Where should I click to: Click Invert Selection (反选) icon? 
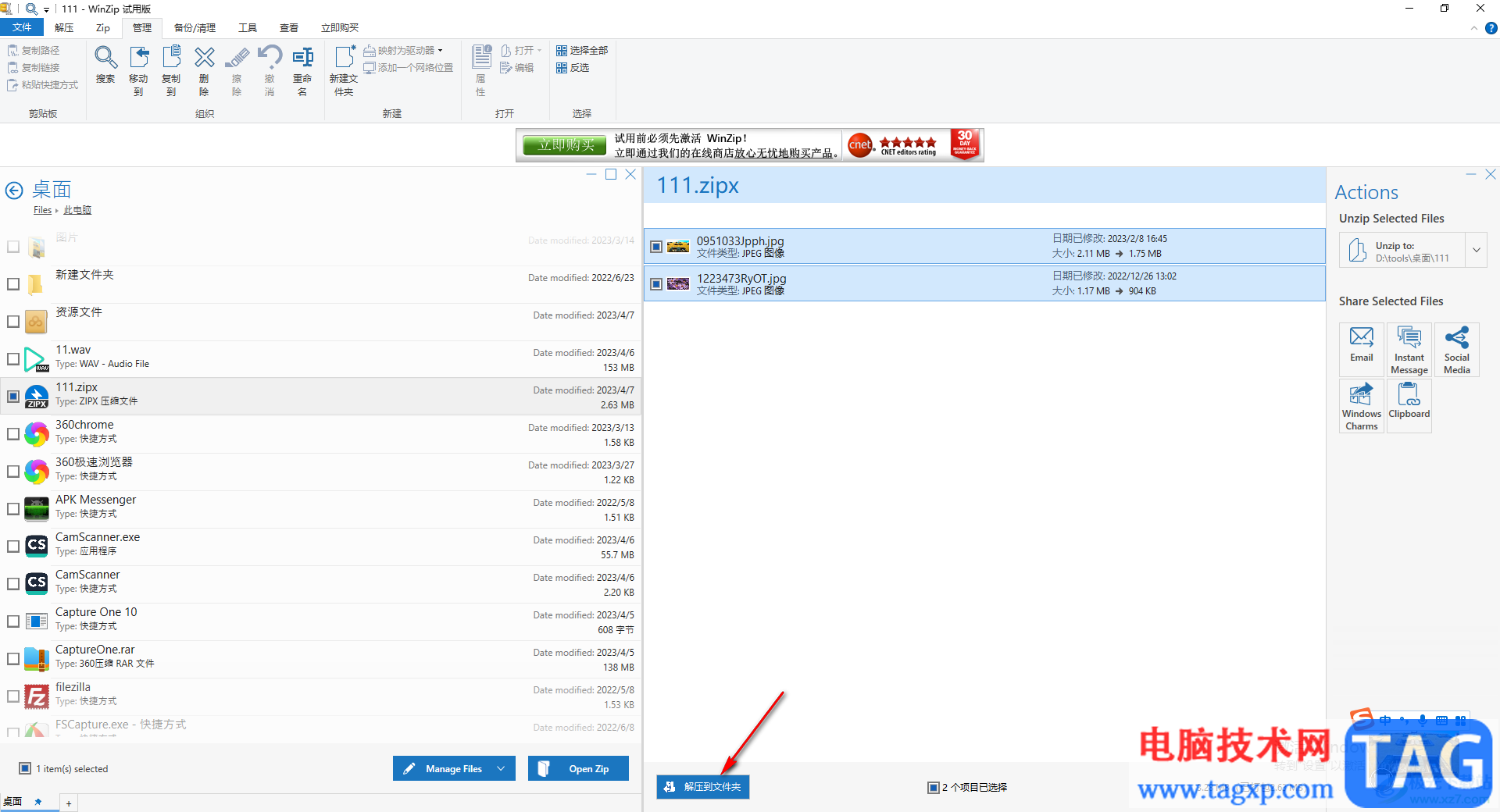573,68
